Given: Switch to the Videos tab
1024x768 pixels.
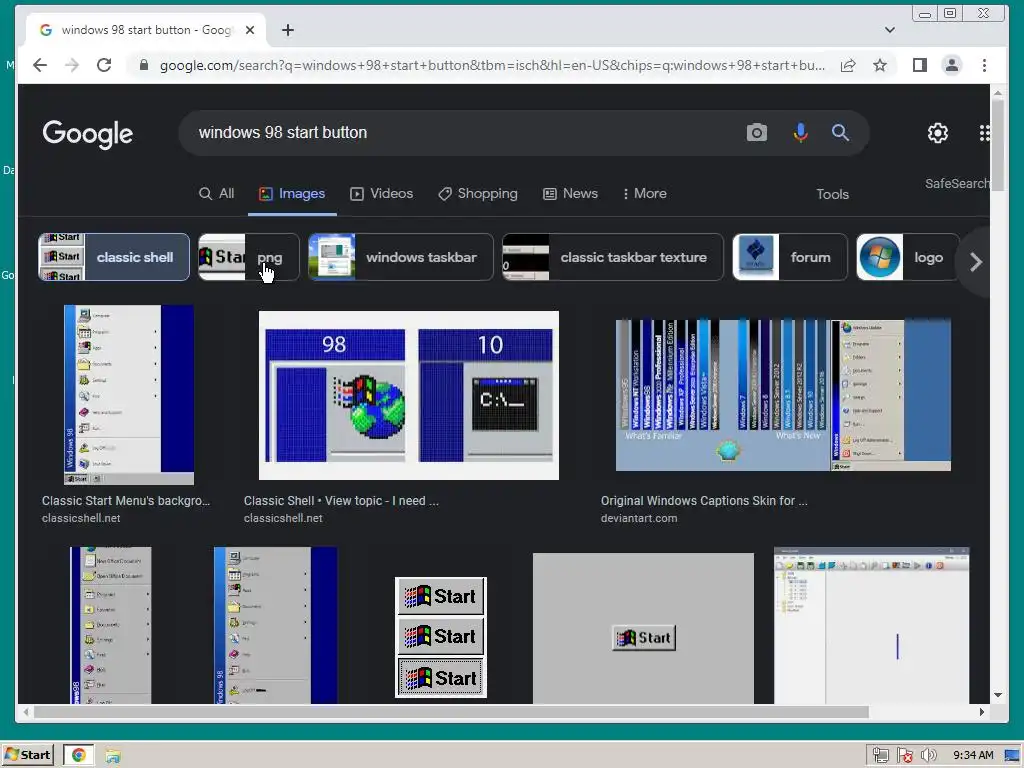Looking at the screenshot, I should click(x=381, y=193).
